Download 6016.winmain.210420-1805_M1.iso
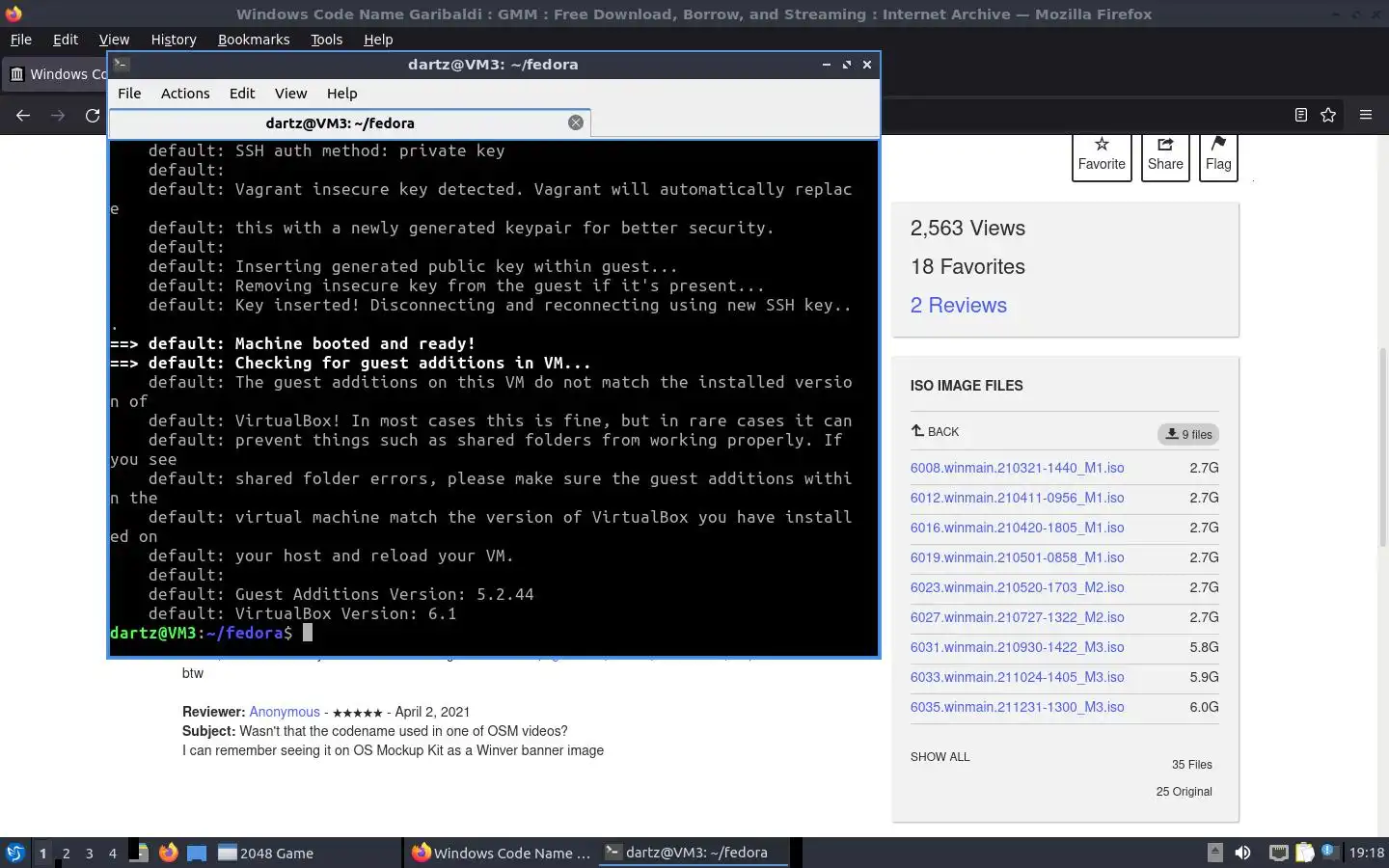 1017,528
